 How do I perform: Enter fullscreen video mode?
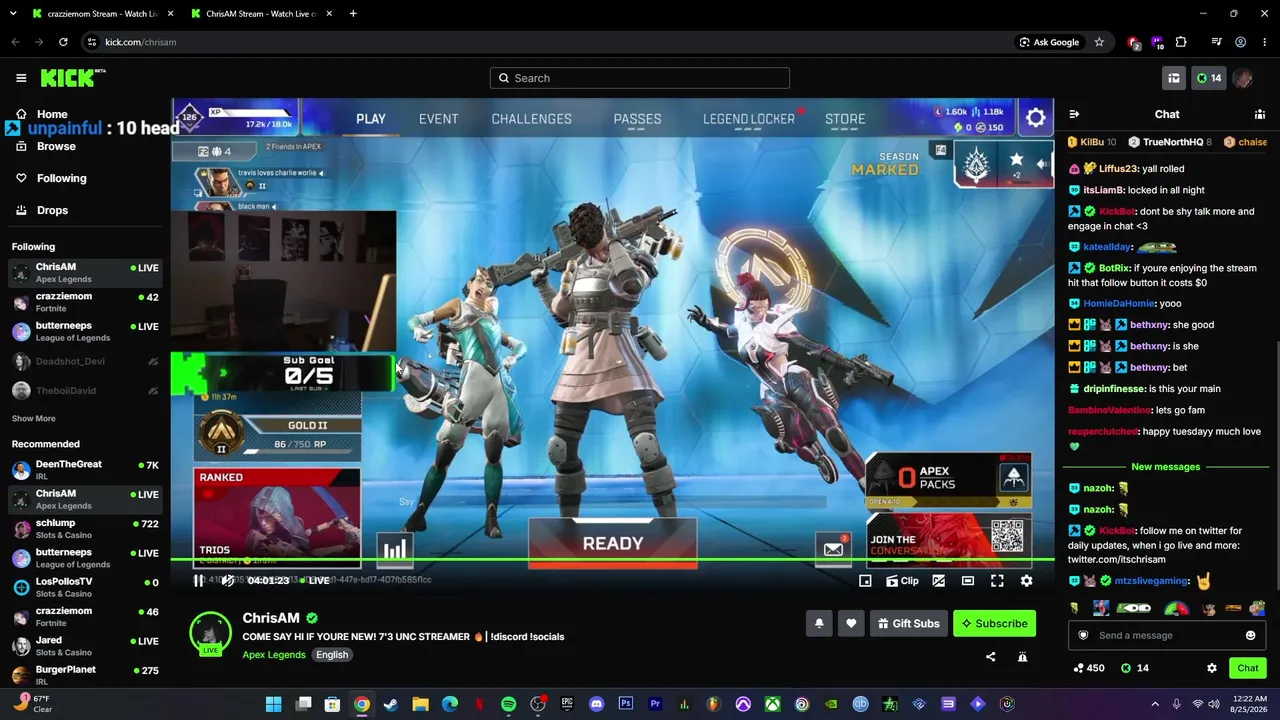[997, 580]
